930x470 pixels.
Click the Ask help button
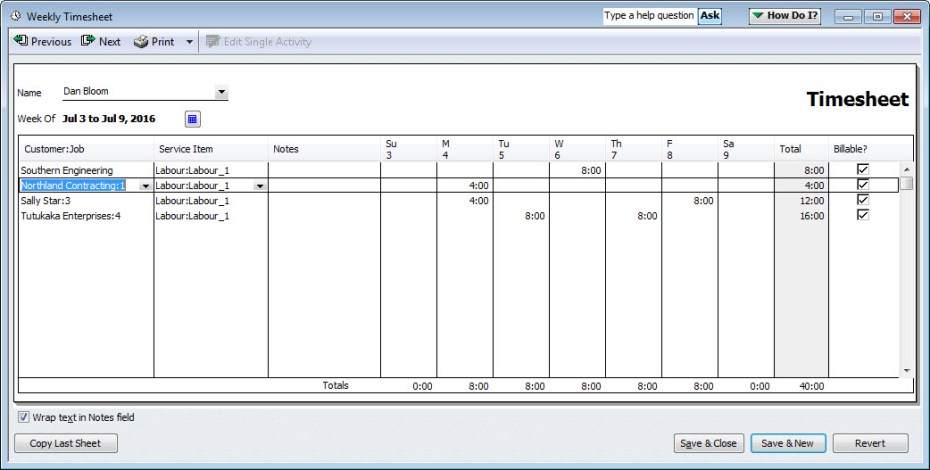tap(709, 16)
